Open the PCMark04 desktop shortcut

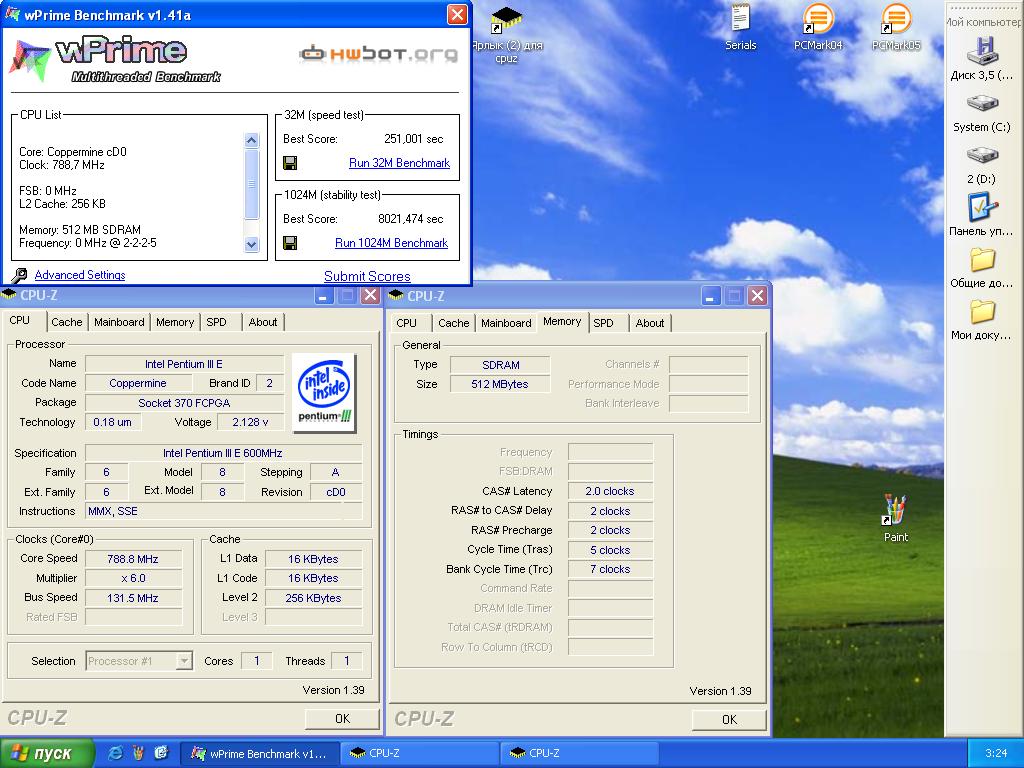pos(818,18)
